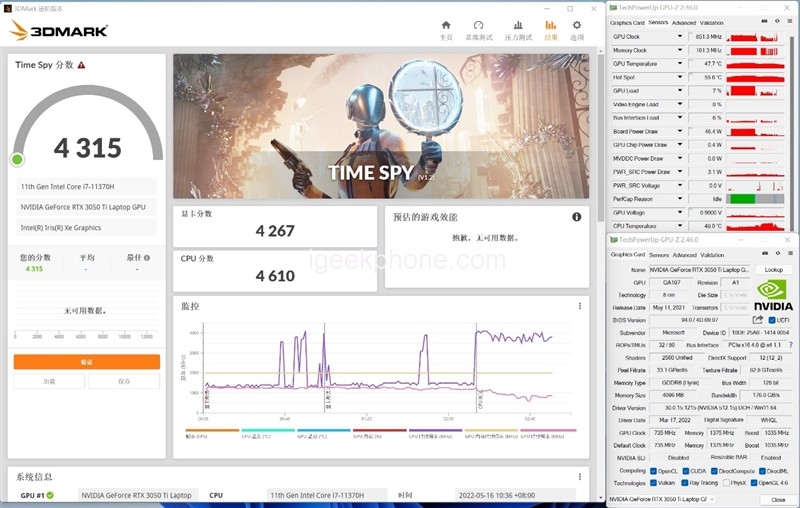Toggle the Ray Tracing checkbox

tap(686, 482)
